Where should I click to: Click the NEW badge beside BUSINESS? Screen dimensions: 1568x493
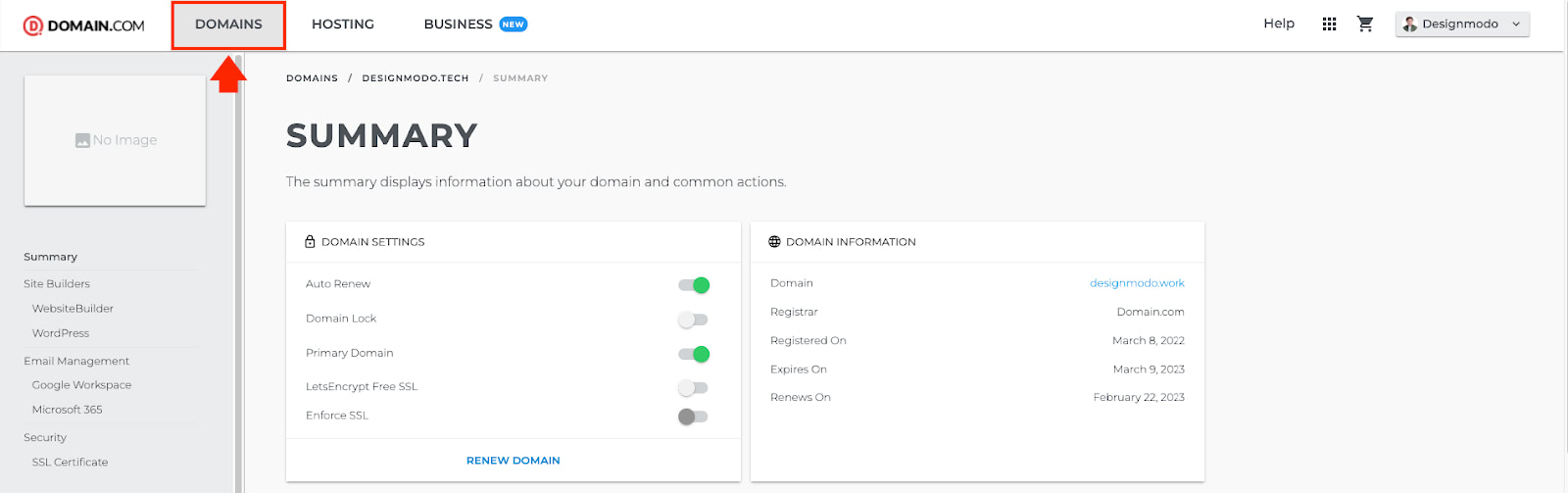pyautogui.click(x=514, y=25)
